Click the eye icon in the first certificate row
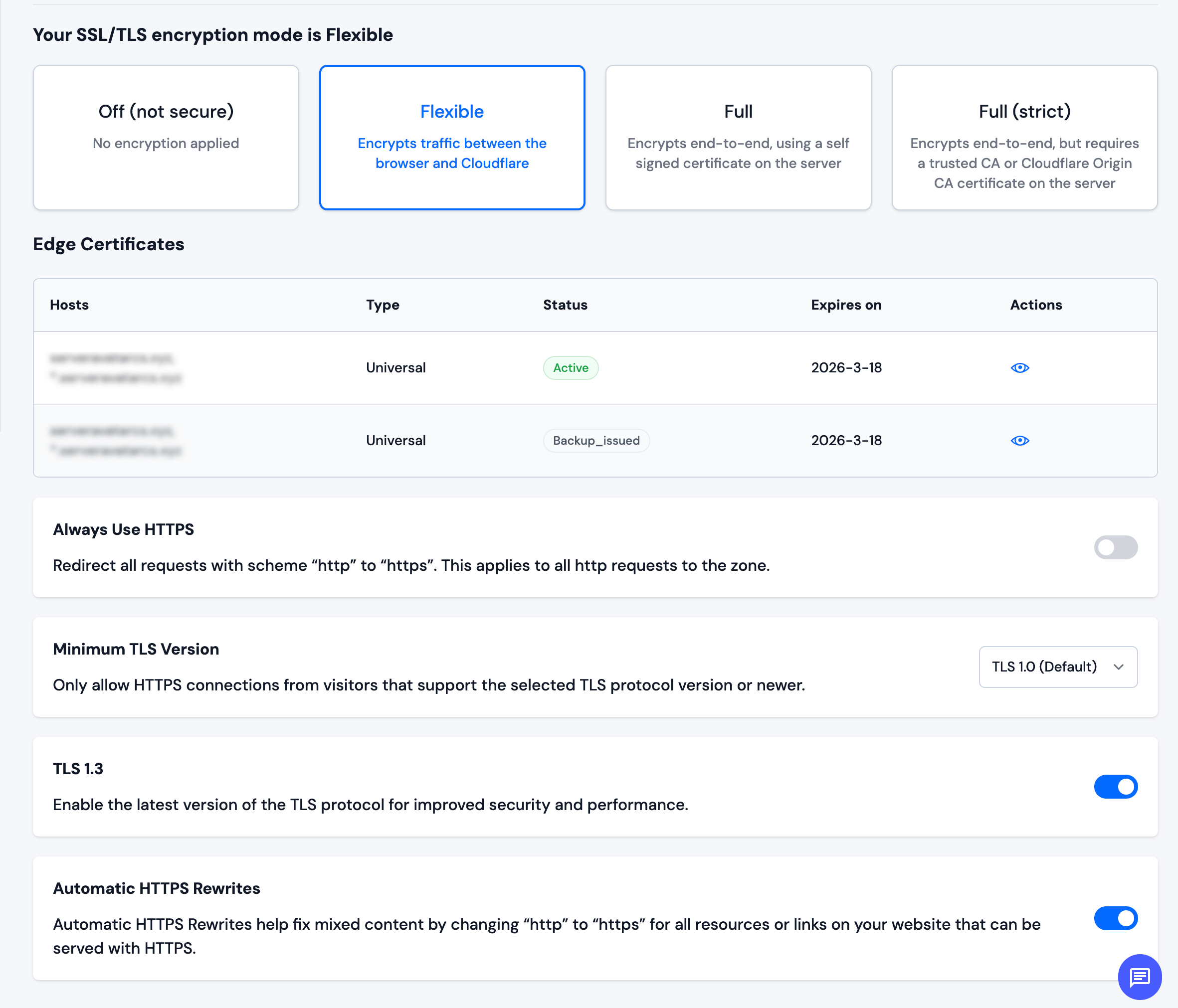1178x1008 pixels. tap(1019, 367)
